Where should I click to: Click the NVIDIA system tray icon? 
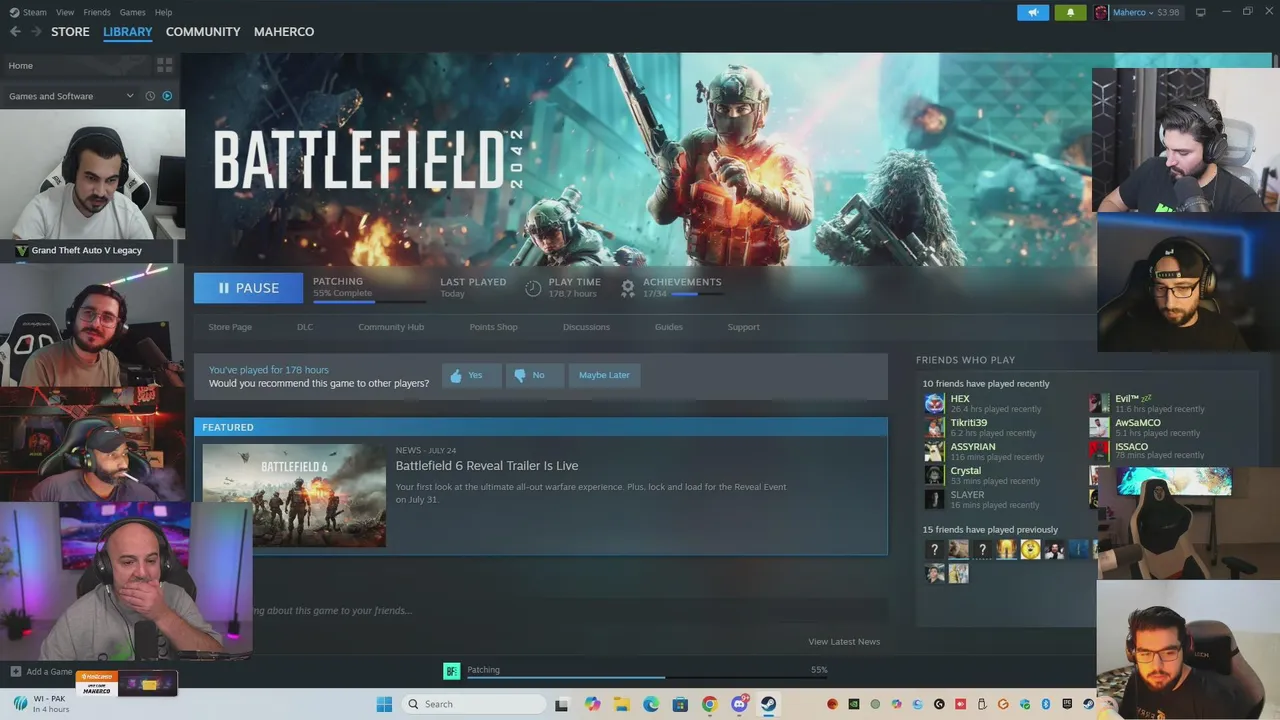coord(854,705)
